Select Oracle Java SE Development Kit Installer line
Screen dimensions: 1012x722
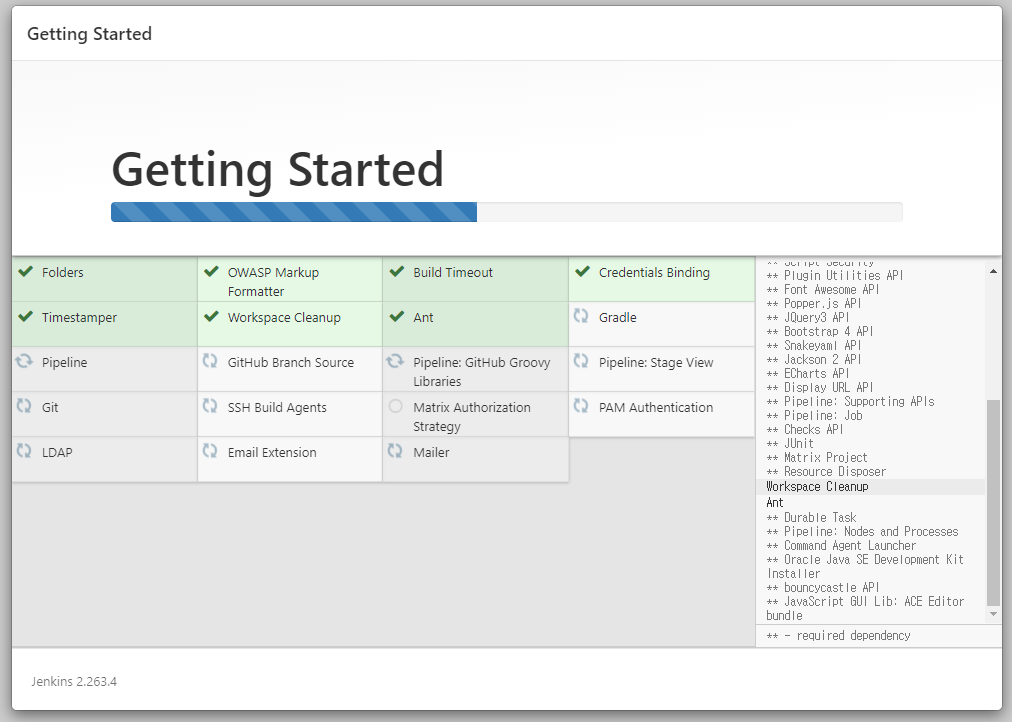click(x=865, y=567)
